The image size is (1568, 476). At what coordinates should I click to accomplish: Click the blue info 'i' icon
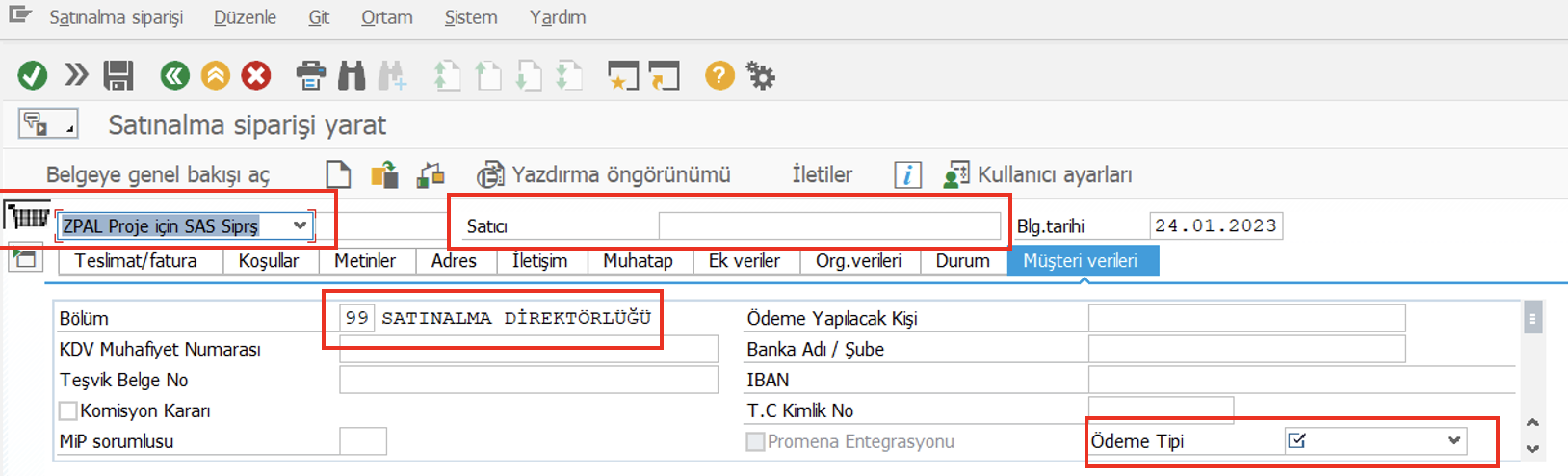coord(907,174)
